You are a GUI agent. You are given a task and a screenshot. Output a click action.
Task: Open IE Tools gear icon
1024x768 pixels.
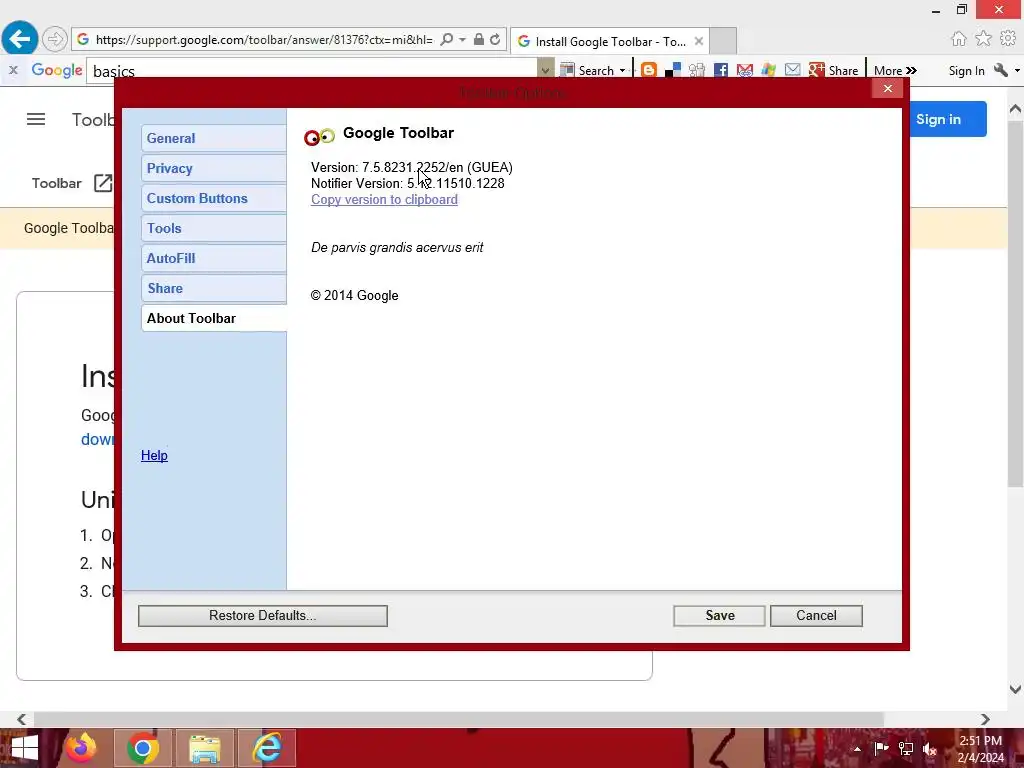1008,39
